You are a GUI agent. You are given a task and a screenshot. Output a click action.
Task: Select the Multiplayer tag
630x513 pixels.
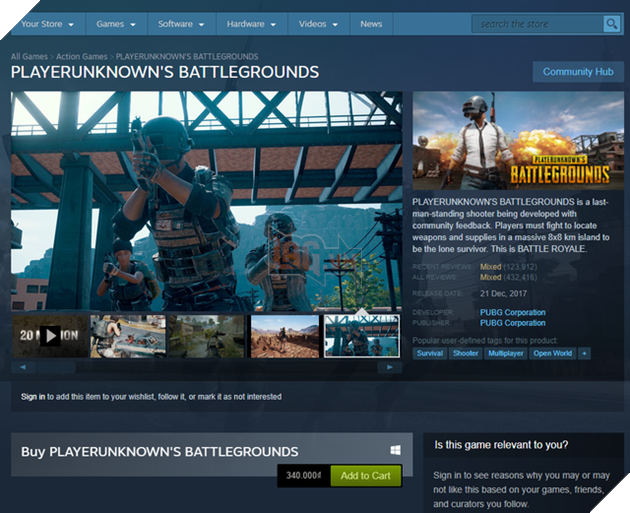point(505,354)
